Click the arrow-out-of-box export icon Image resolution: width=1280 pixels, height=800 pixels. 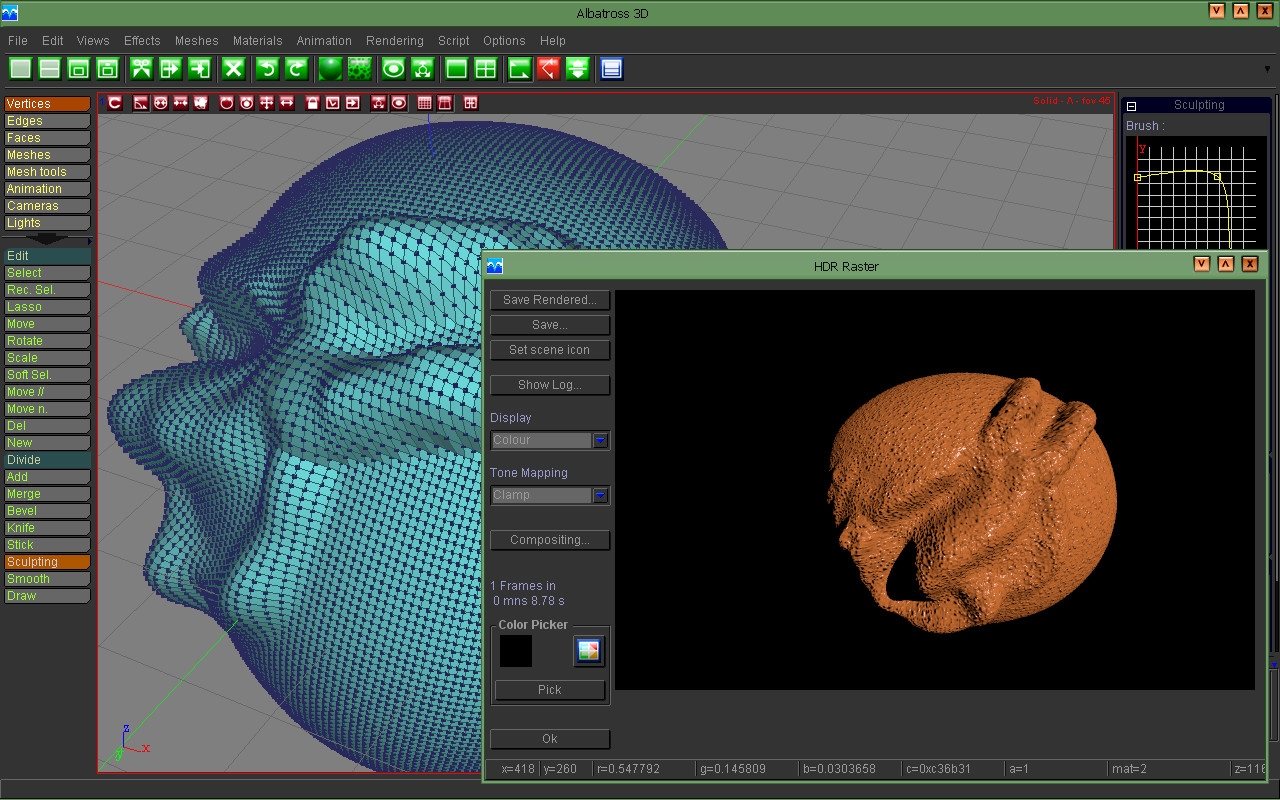click(170, 69)
